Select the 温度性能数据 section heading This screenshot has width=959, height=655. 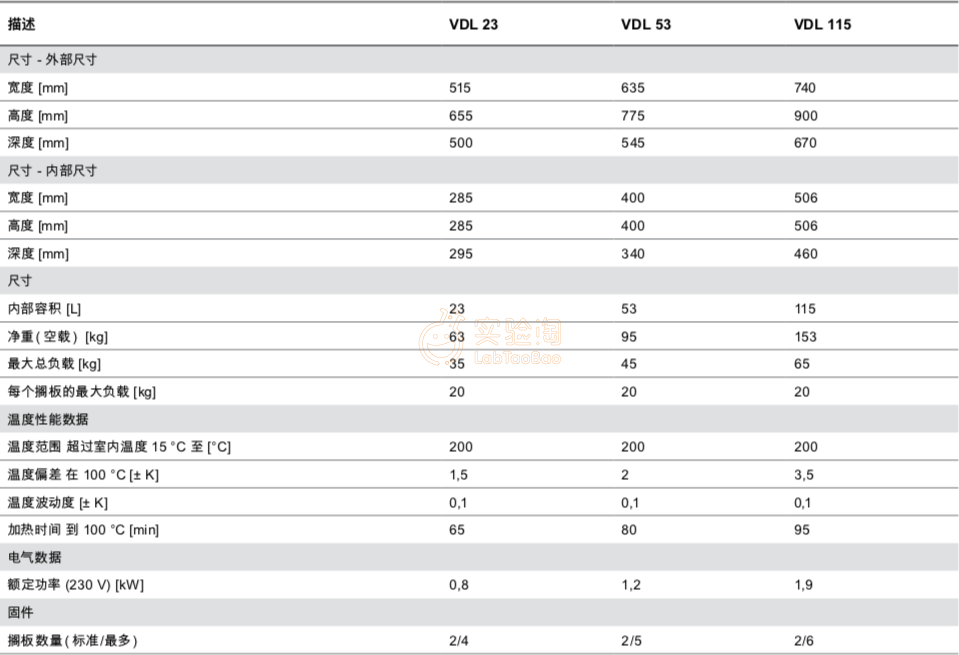48,419
